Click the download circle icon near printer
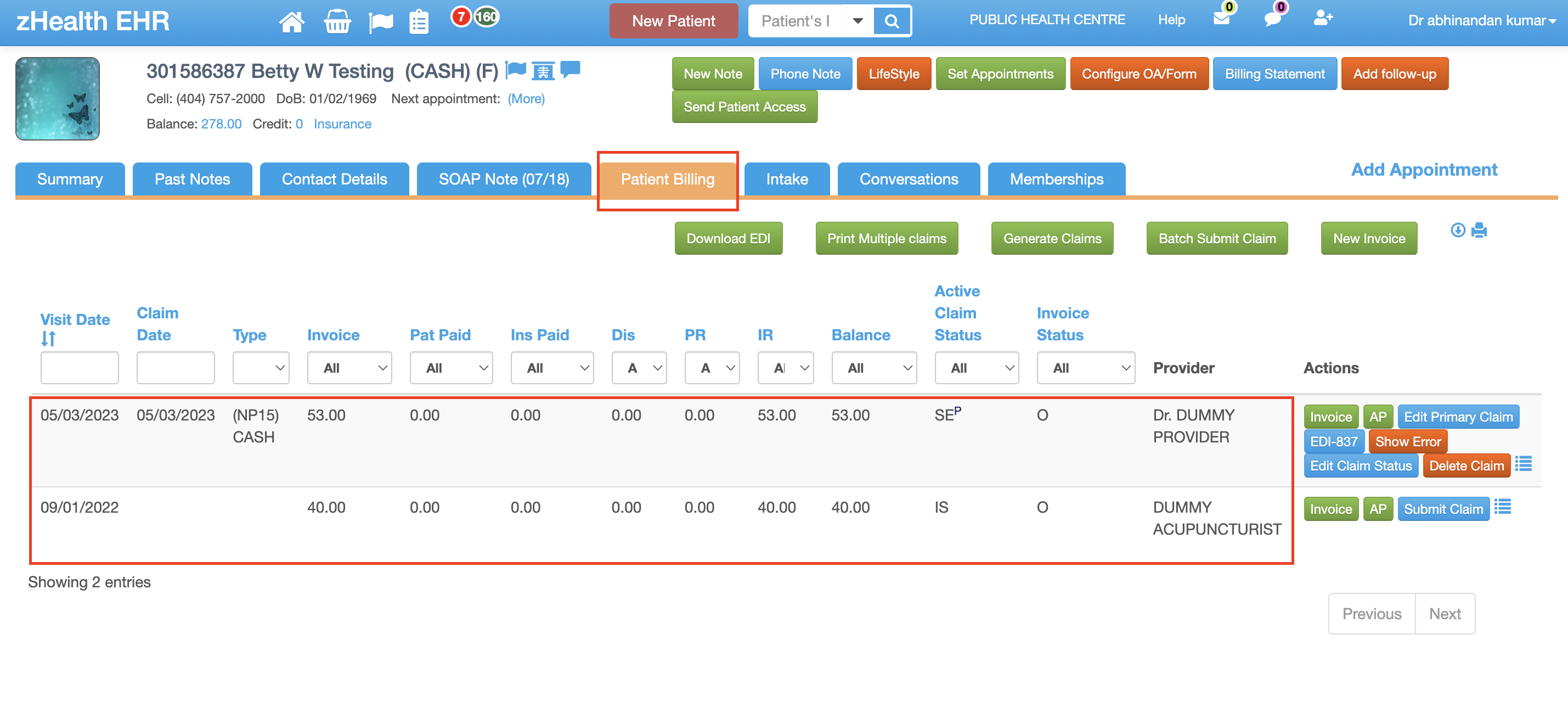Viewport: 1568px width, 707px height. click(x=1457, y=229)
